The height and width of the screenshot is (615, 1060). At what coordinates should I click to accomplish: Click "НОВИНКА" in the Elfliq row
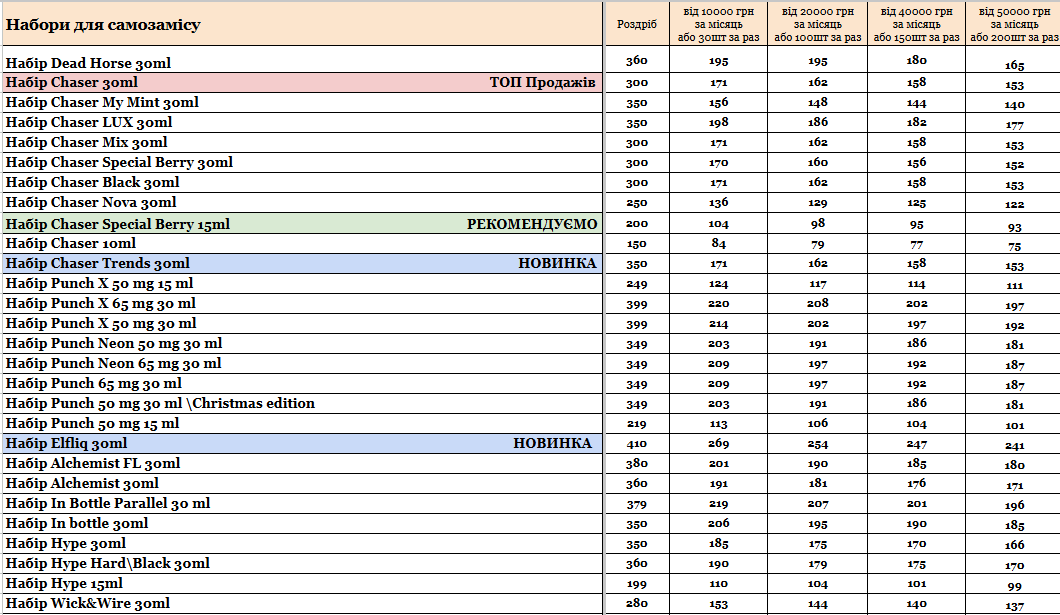point(552,444)
